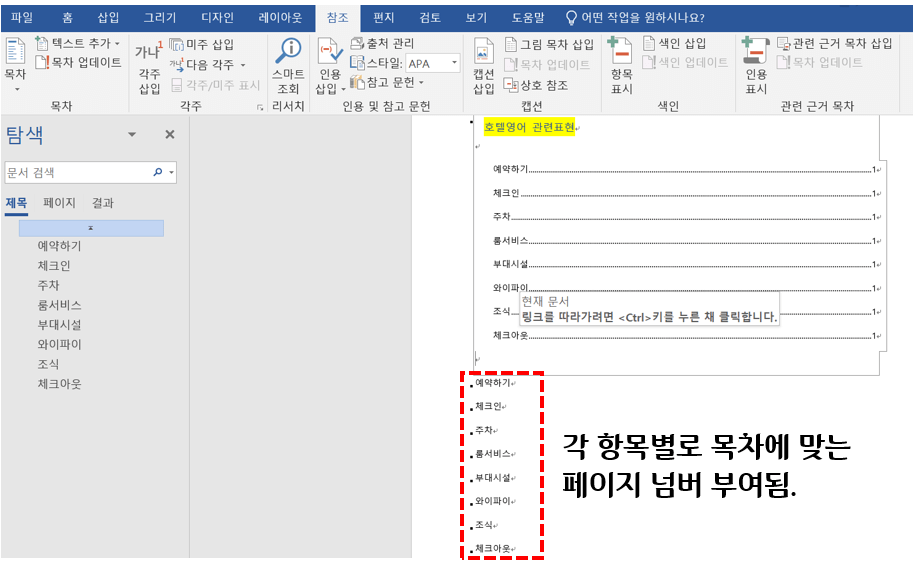Close the 탐색 navigation pane

click(169, 134)
